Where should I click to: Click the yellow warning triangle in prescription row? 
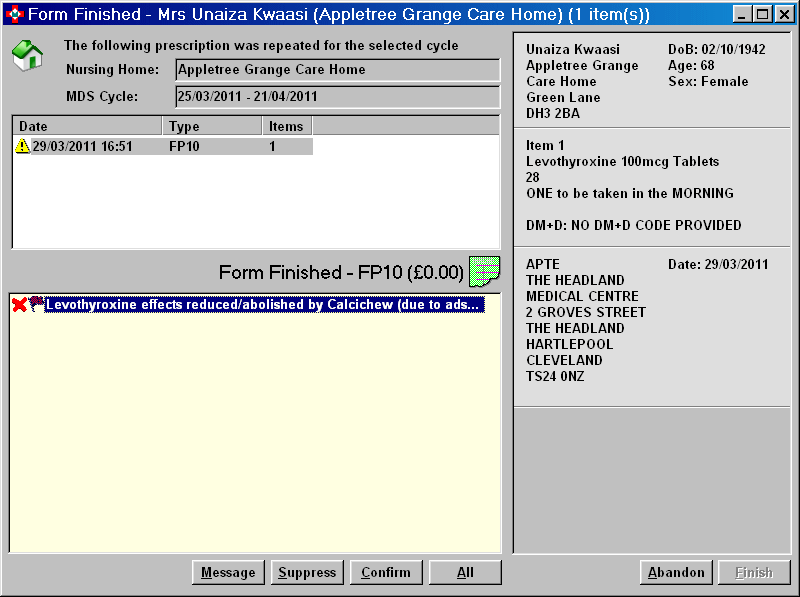(22, 146)
